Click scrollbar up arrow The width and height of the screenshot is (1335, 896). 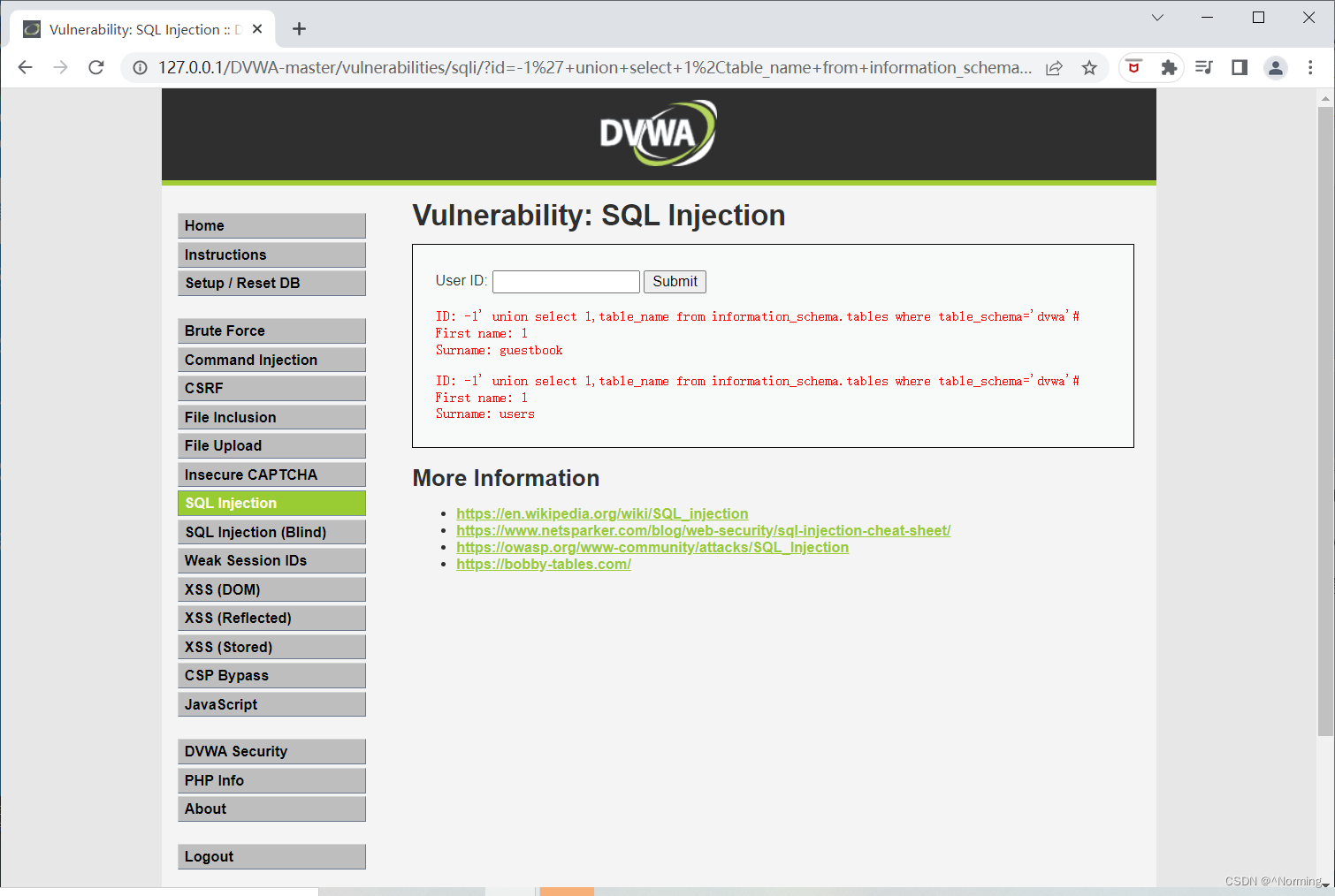pyautogui.click(x=1324, y=97)
